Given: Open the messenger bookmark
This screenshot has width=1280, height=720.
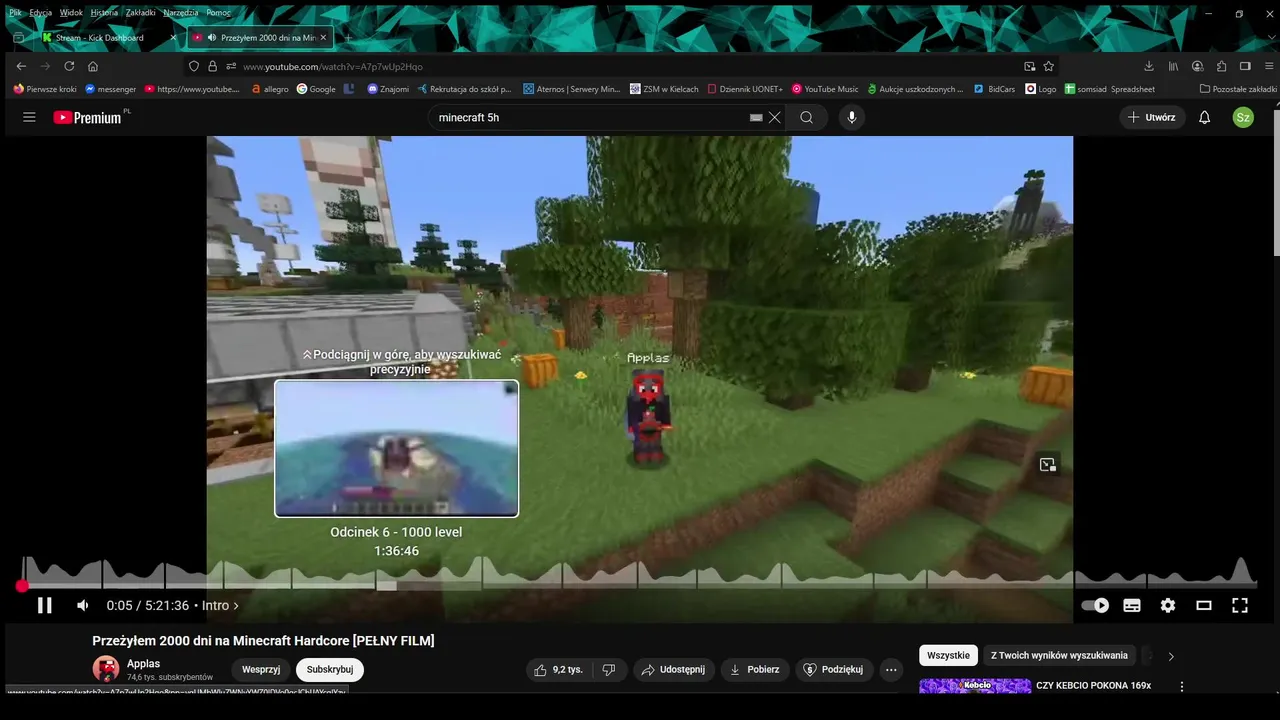Looking at the screenshot, I should point(111,89).
